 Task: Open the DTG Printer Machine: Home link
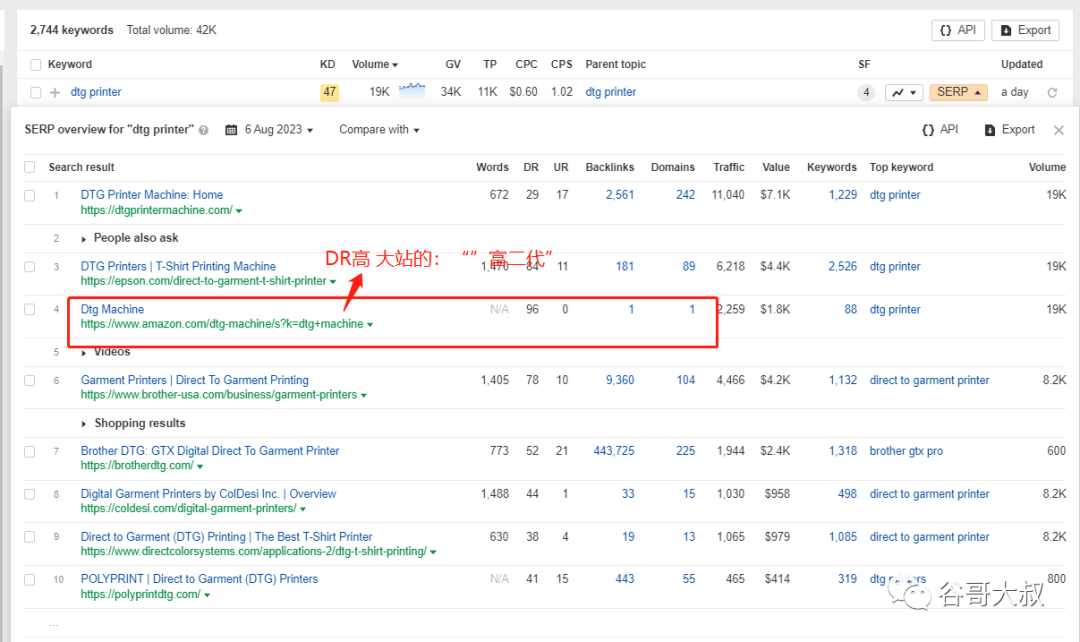152,195
